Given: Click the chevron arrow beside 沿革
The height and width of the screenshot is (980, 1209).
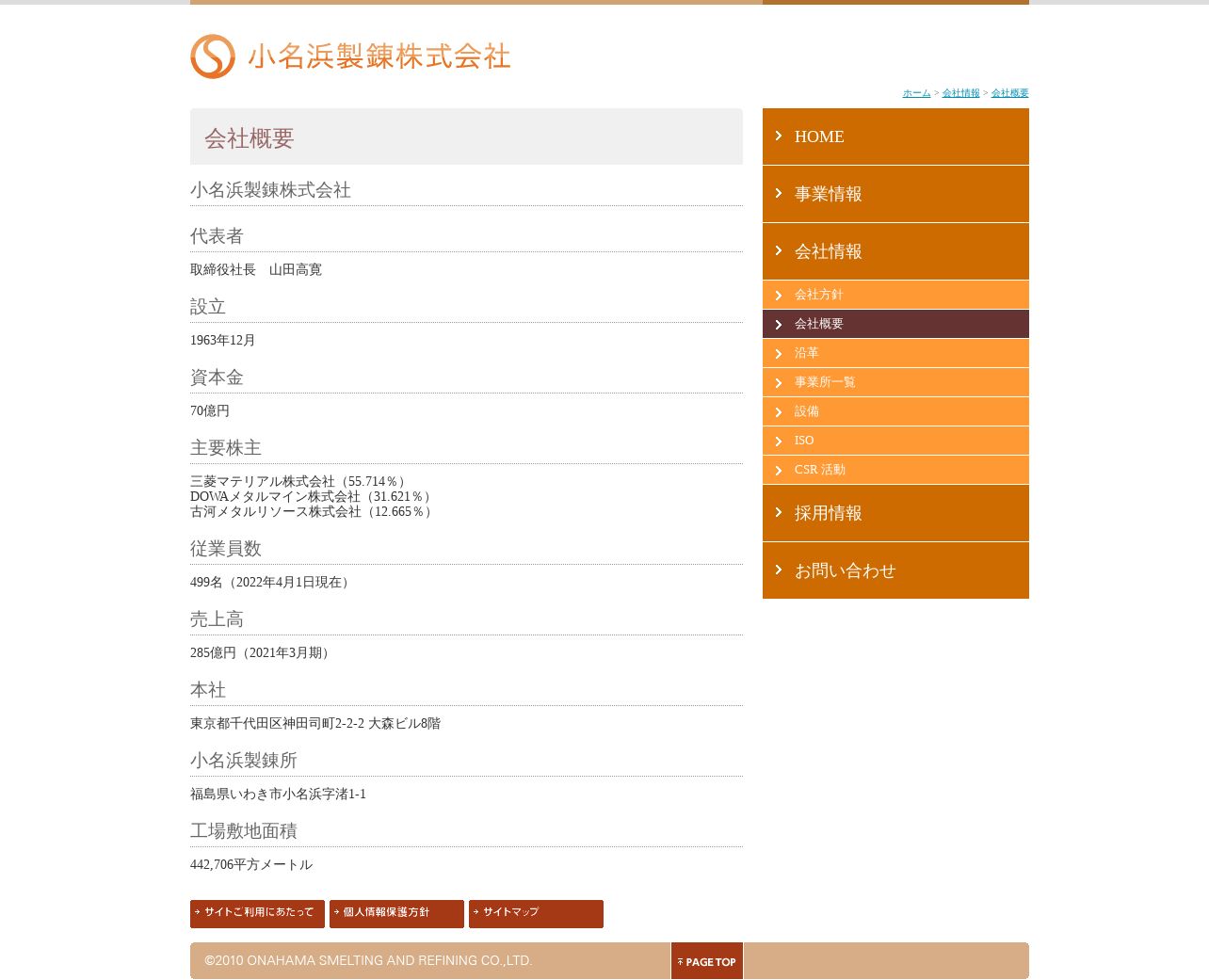Looking at the screenshot, I should pos(779,354).
